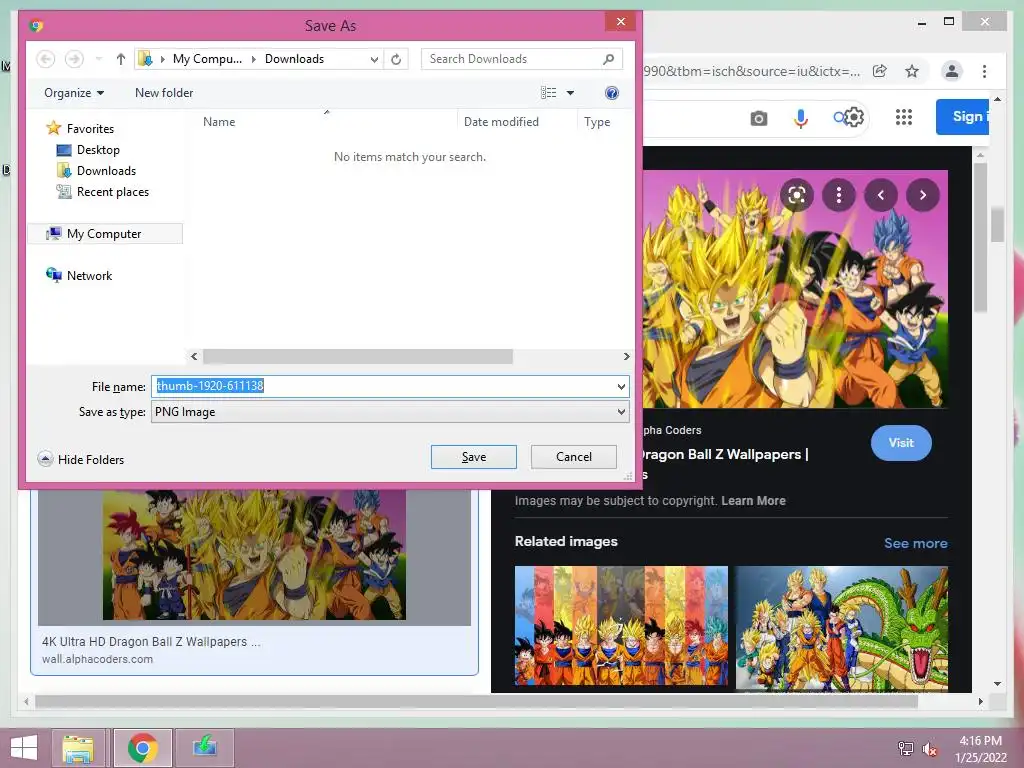Expand the address path dropdown
Image resolution: width=1024 pixels, height=768 pixels.
[x=374, y=59]
